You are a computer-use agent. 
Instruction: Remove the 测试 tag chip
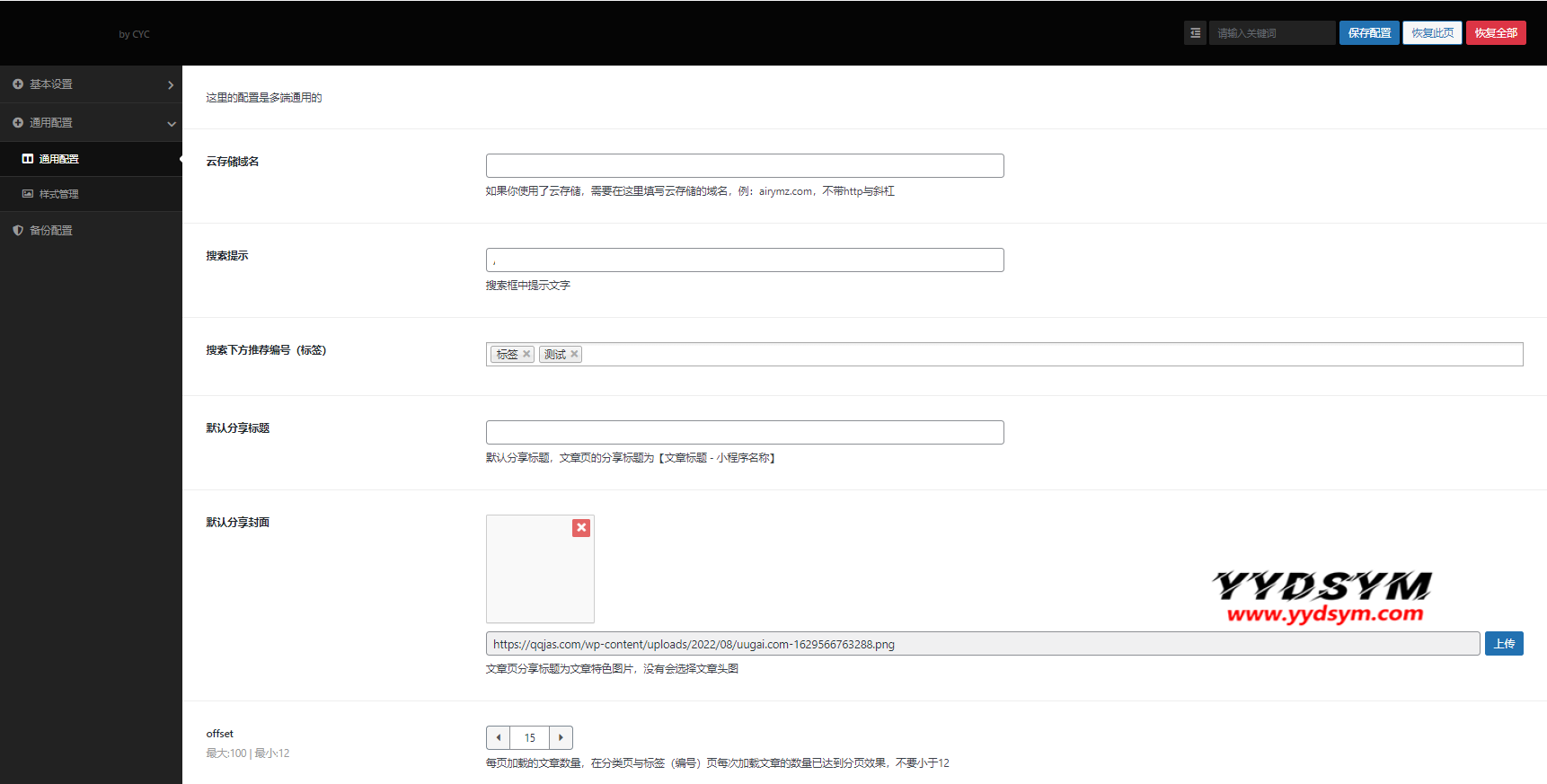tap(574, 354)
